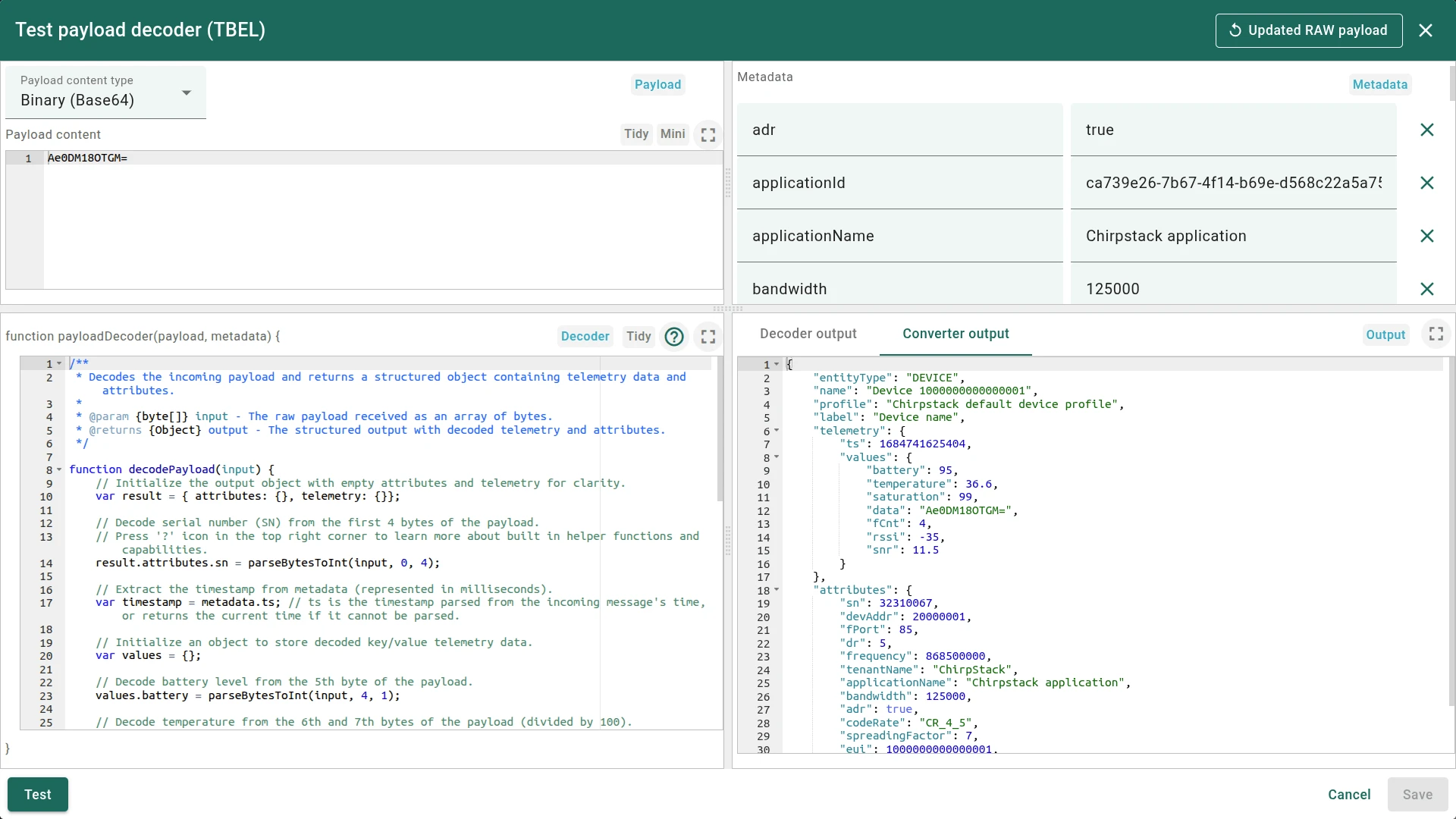
Task: Select the Converter output tab
Action: 955,334
